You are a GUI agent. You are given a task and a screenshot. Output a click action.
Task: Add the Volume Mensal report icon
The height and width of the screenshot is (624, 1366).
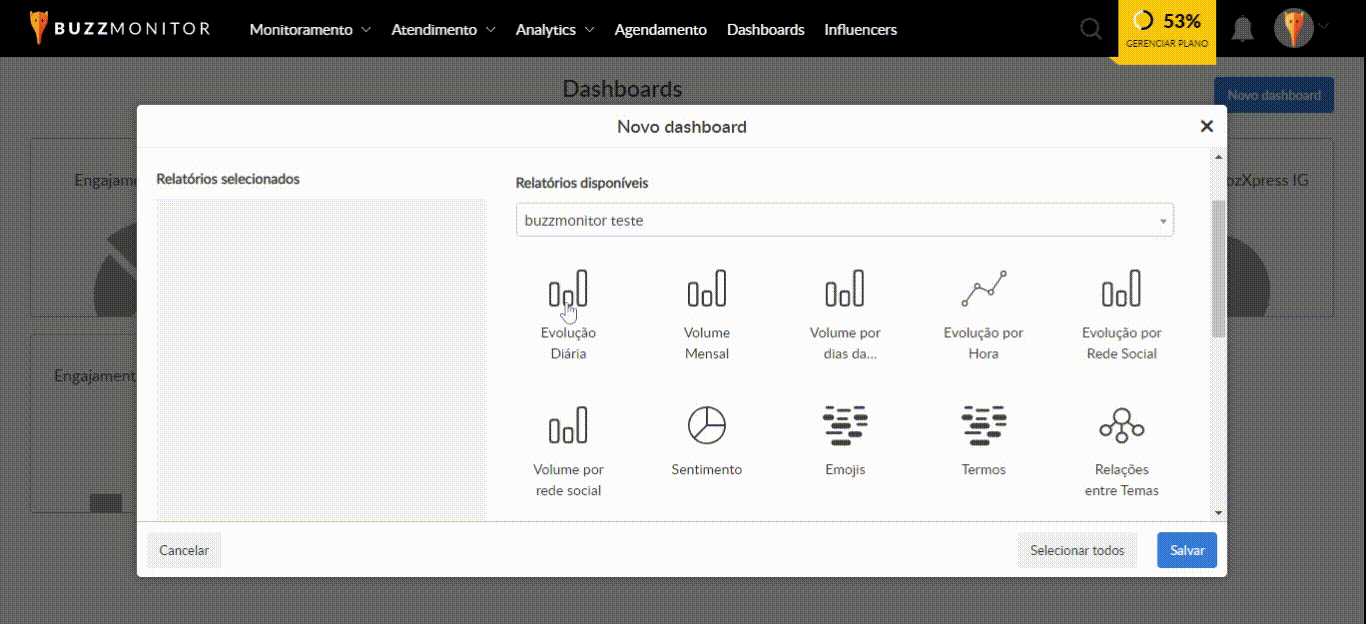(x=706, y=290)
